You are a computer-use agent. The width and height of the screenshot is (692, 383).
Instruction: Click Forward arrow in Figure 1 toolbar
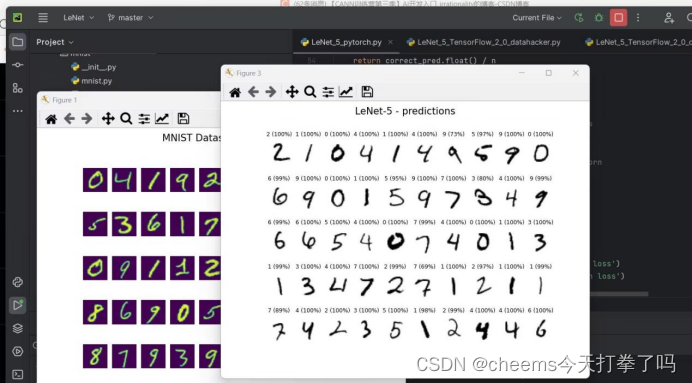[x=87, y=119]
